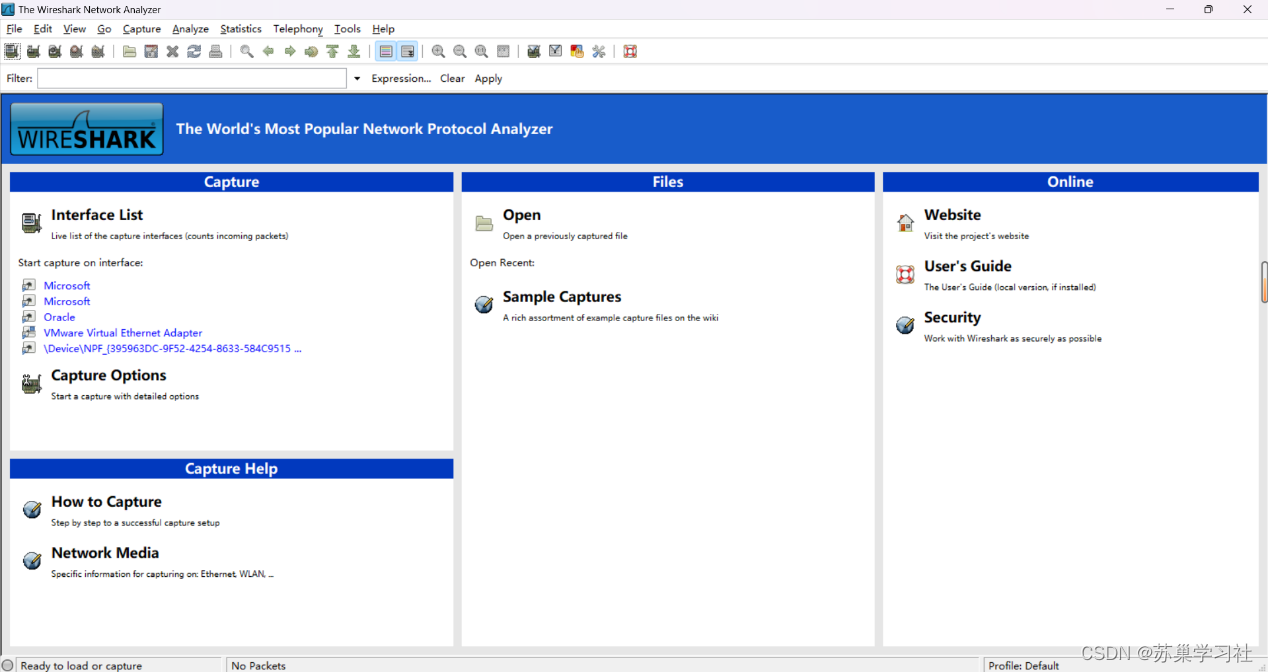Click the adapter icon beside Oracle interface

29,317
